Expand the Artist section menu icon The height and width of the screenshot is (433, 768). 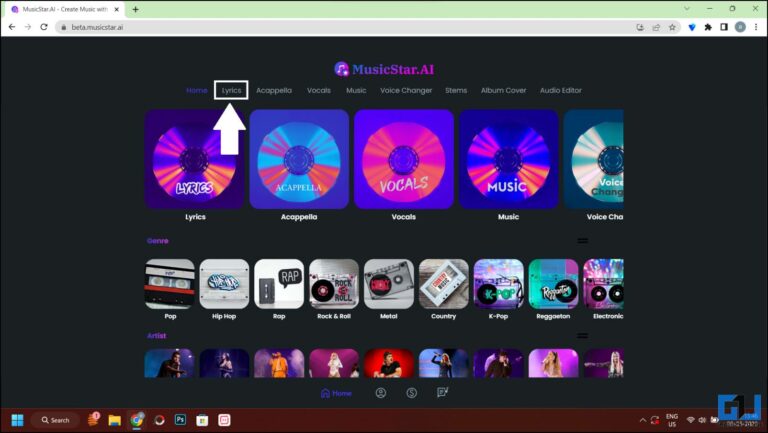tap(582, 336)
